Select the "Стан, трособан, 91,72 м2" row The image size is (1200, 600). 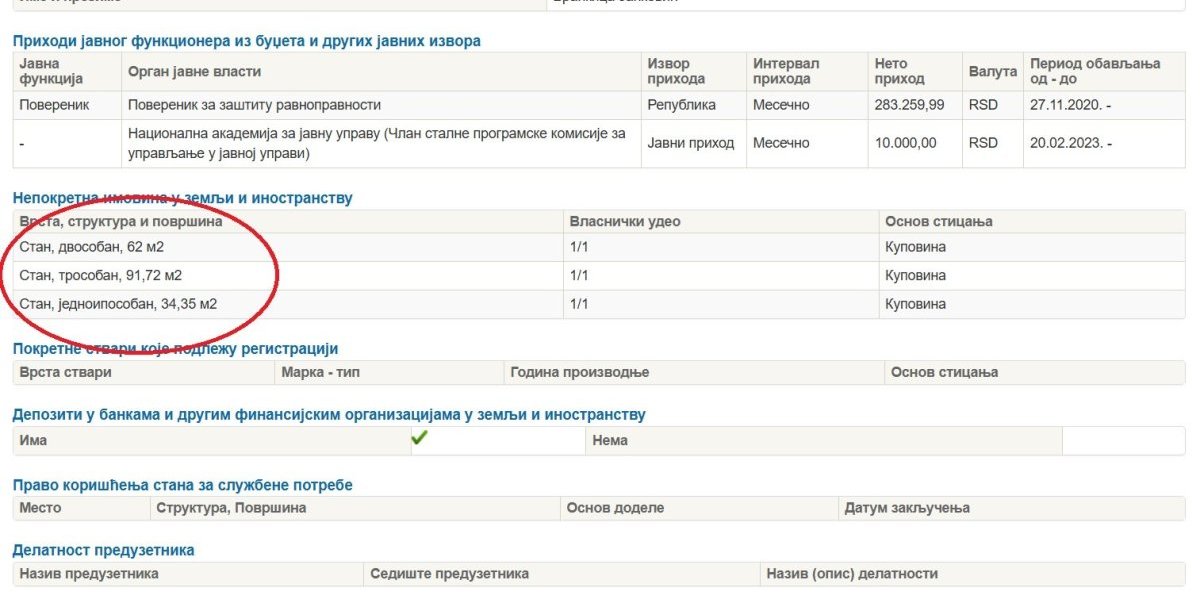(100, 275)
